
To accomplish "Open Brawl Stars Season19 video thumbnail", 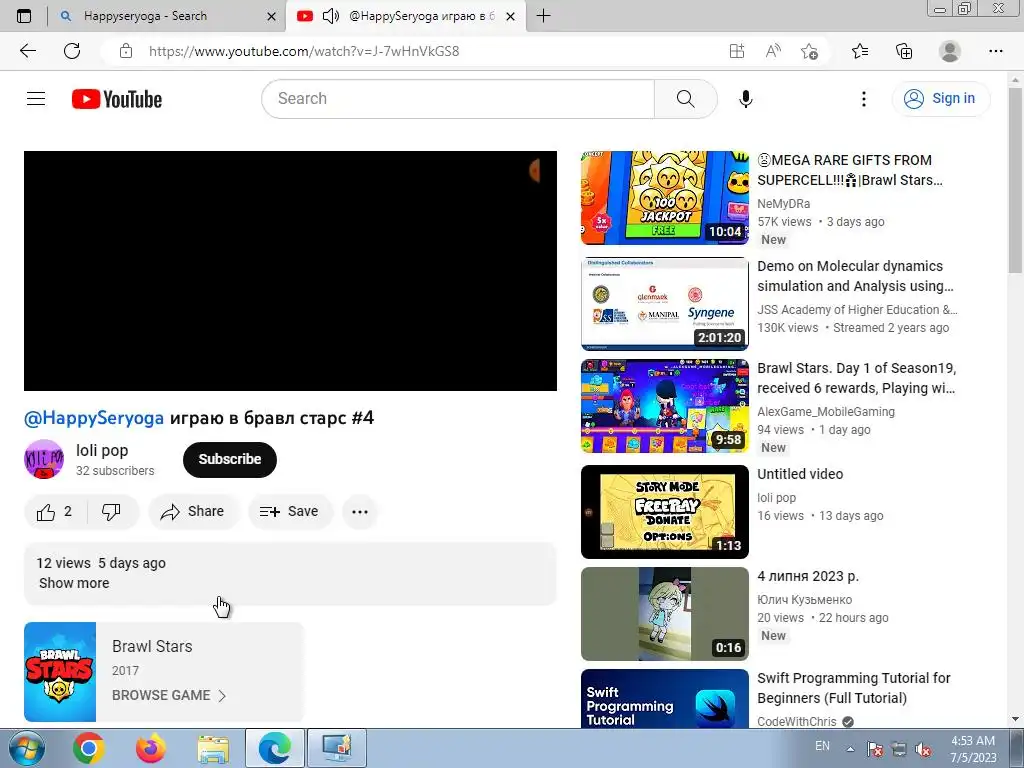I will [665, 406].
